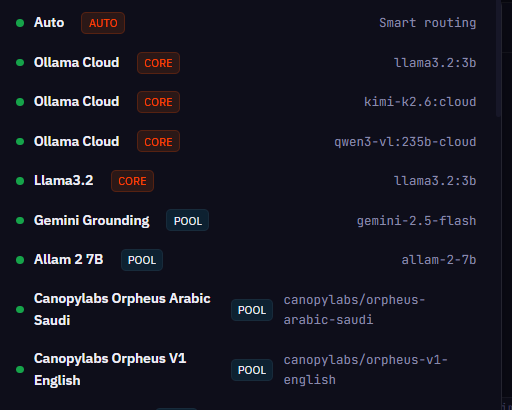Select the Auto model name
The width and height of the screenshot is (512, 410).
click(x=49, y=23)
